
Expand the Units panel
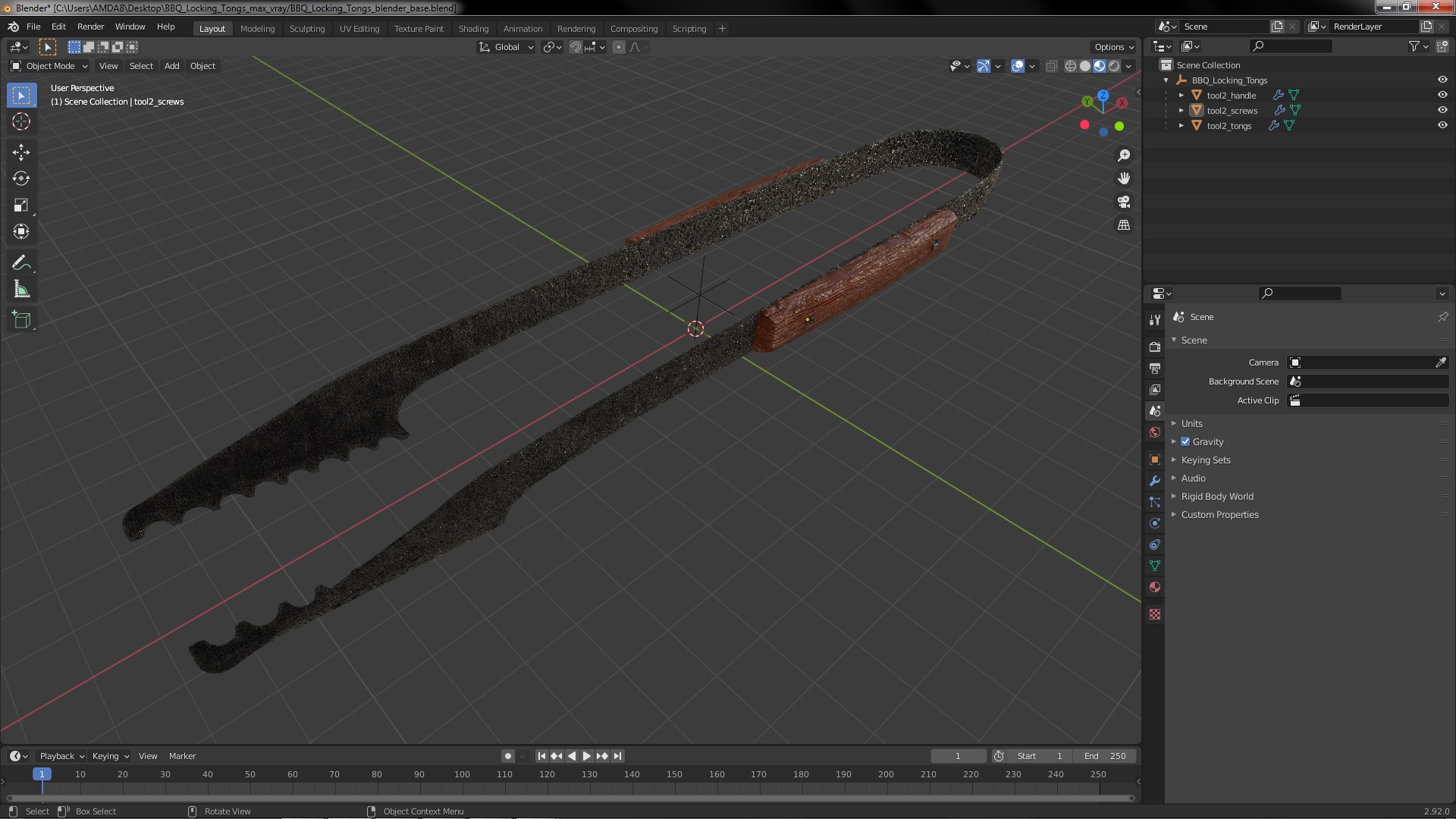pos(1191,424)
